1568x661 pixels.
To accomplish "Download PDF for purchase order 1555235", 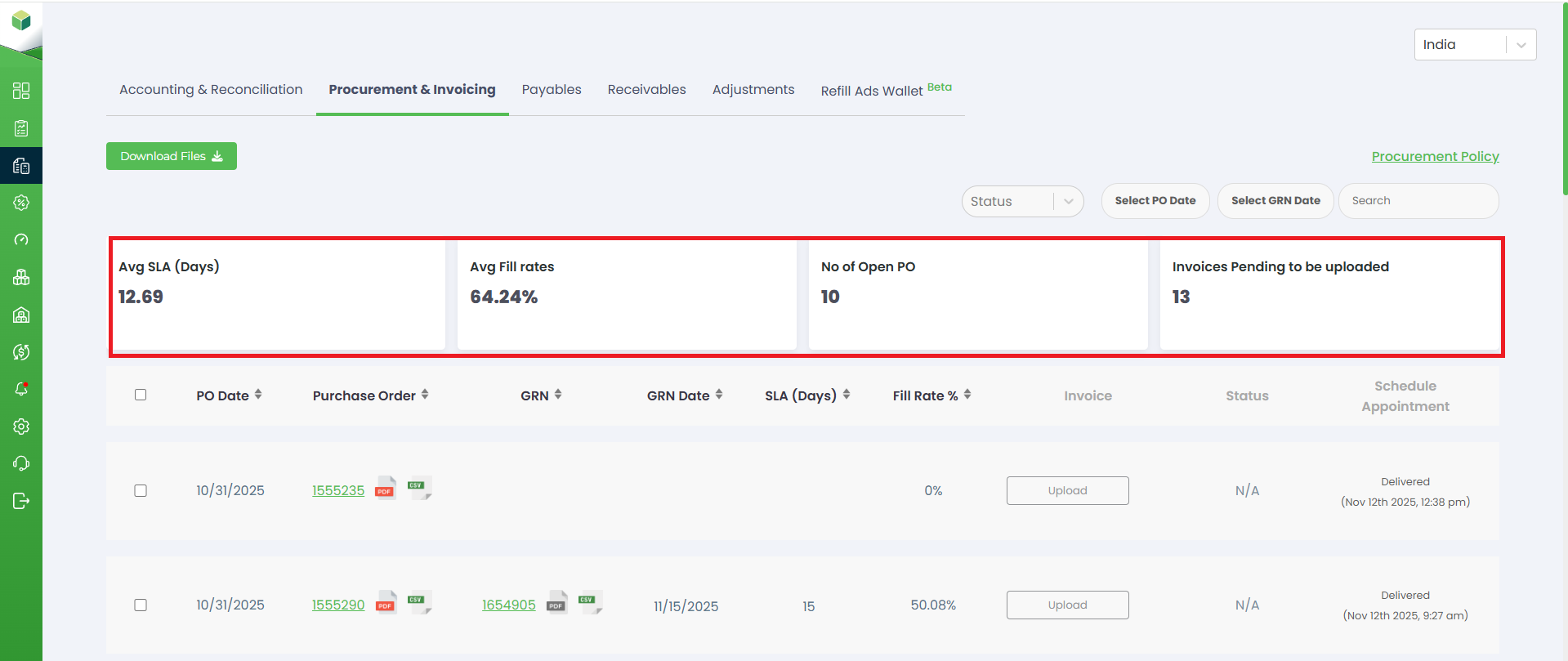I will (x=385, y=489).
